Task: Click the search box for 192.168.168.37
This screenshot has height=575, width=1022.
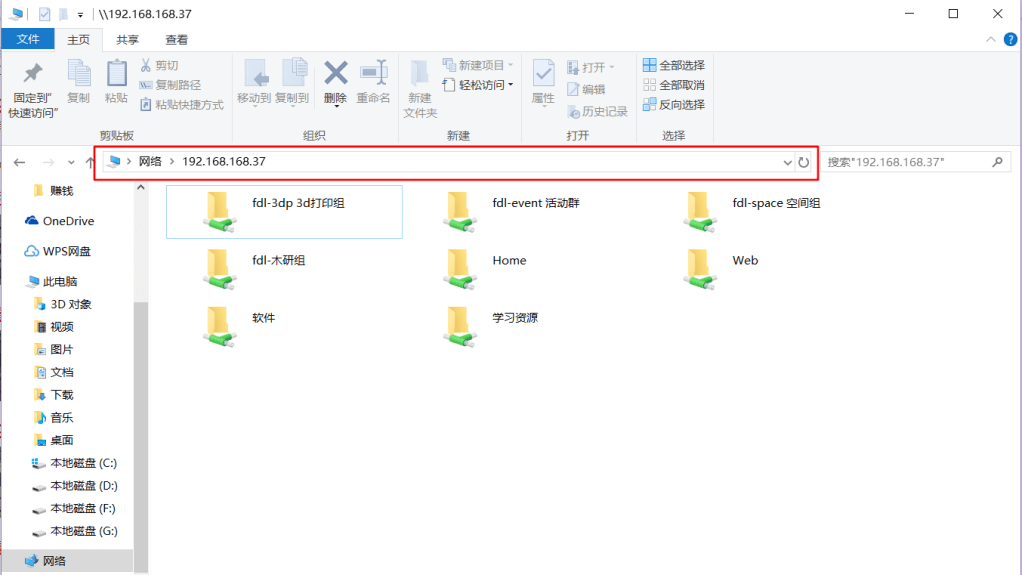Action: 905,162
